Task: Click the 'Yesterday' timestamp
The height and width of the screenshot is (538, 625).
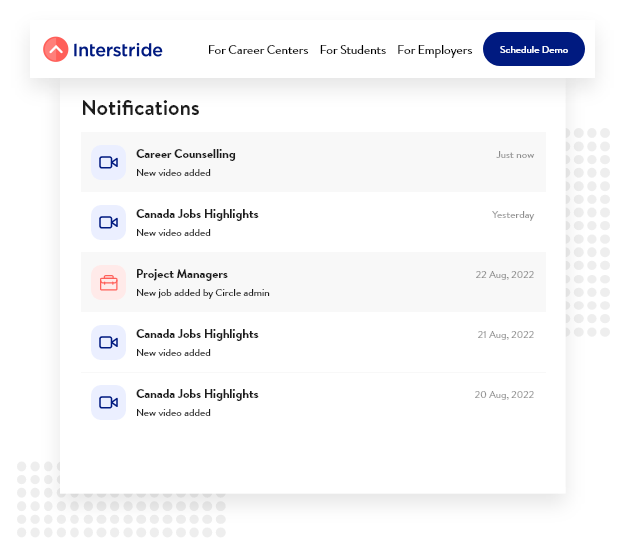Action: [513, 215]
